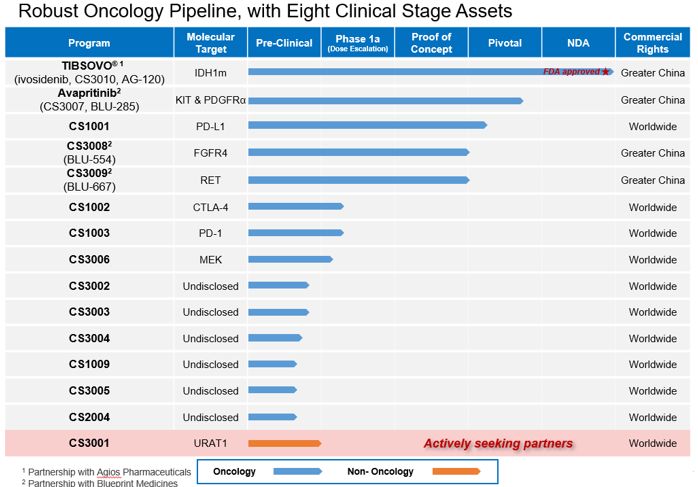Click the orange Non-Oncology legend arrow
Viewport: 698px width, 487px height.
(x=456, y=471)
